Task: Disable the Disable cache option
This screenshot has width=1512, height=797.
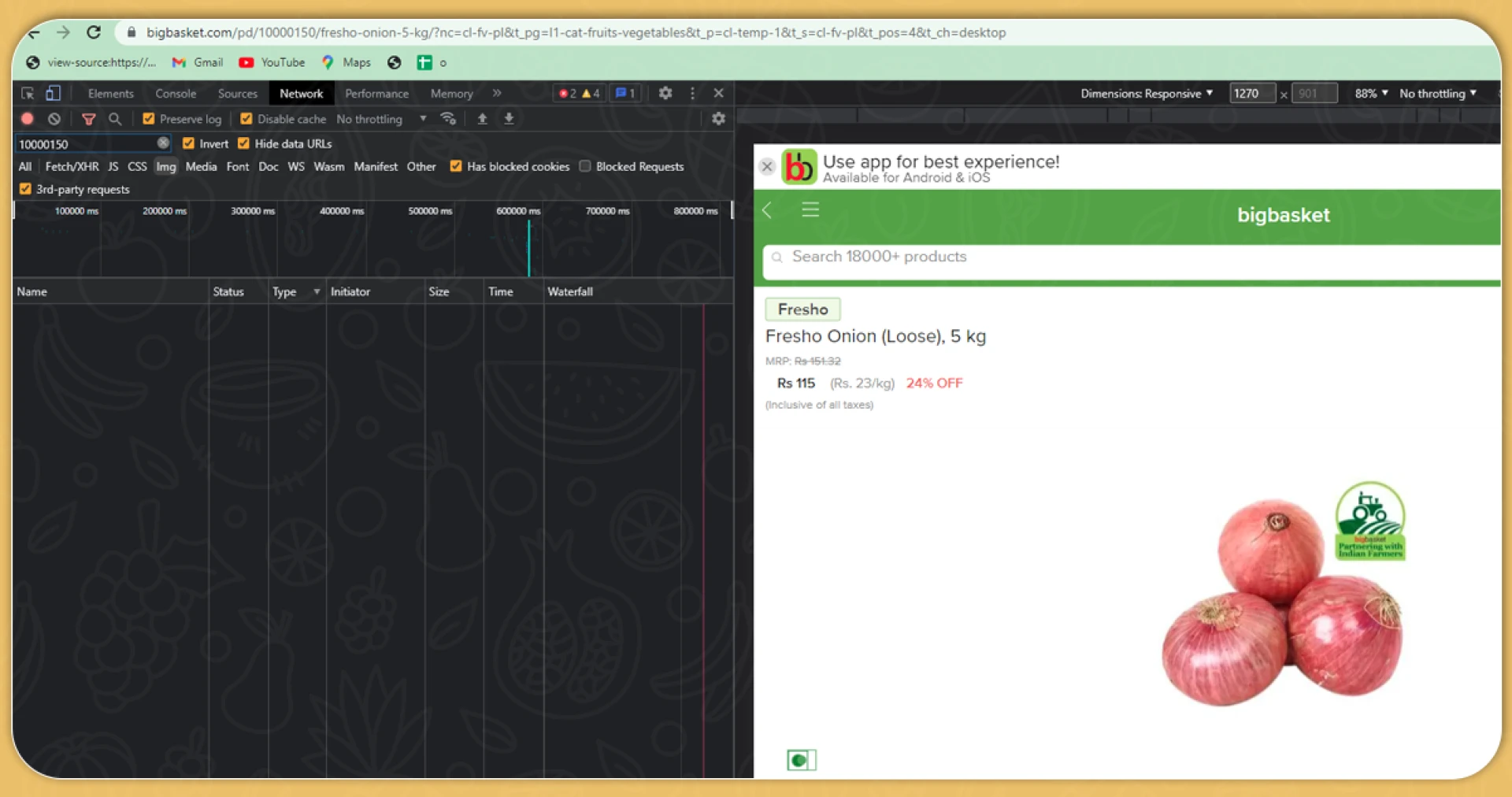Action: [244, 119]
